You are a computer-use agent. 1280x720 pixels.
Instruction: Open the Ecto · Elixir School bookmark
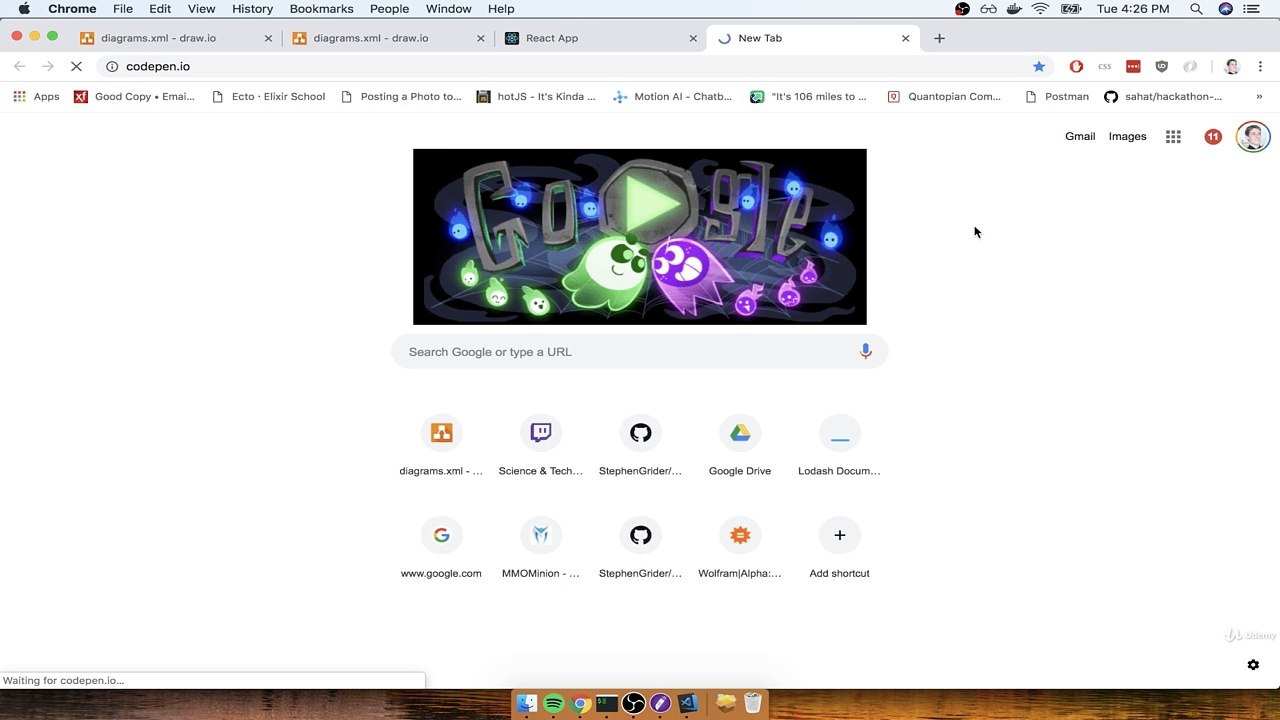tap(268, 97)
